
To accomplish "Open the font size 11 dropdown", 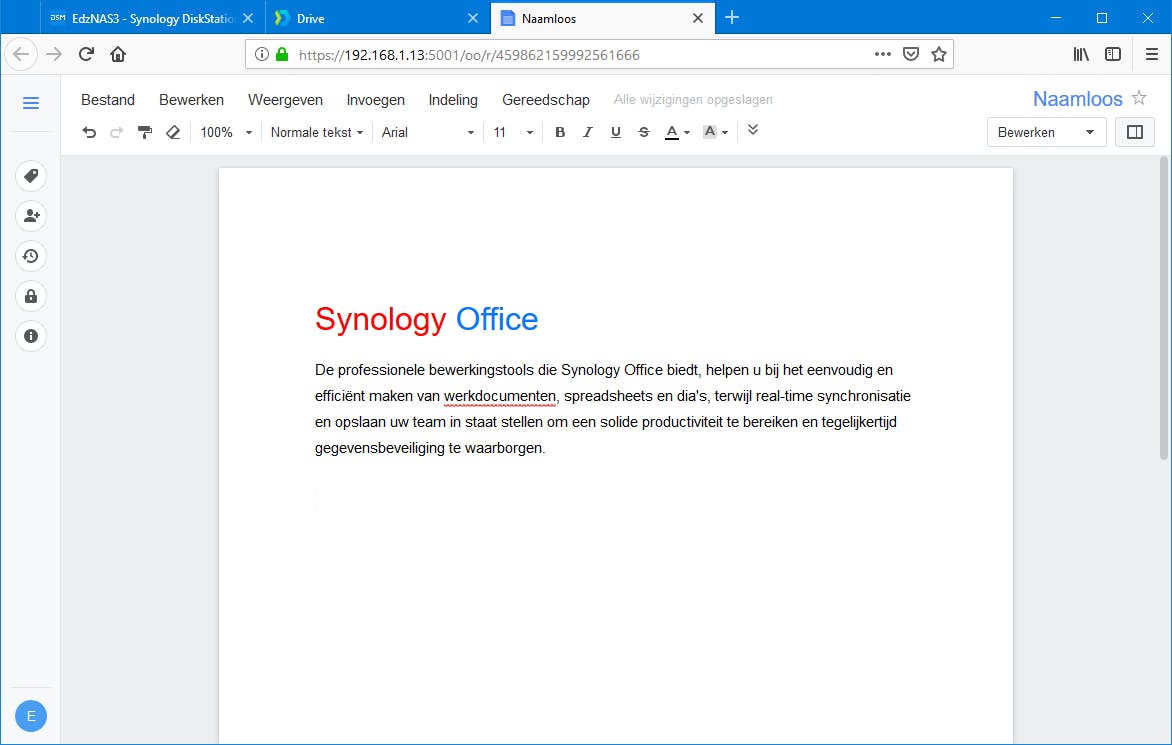I will 513,132.
